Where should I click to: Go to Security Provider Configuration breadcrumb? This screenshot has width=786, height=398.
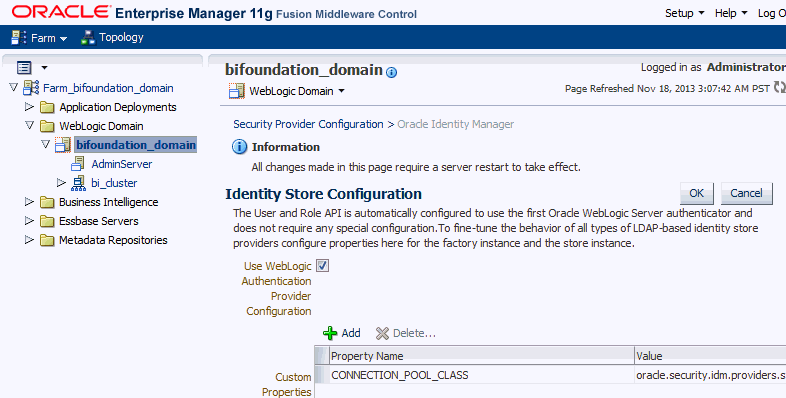pyautogui.click(x=308, y=124)
